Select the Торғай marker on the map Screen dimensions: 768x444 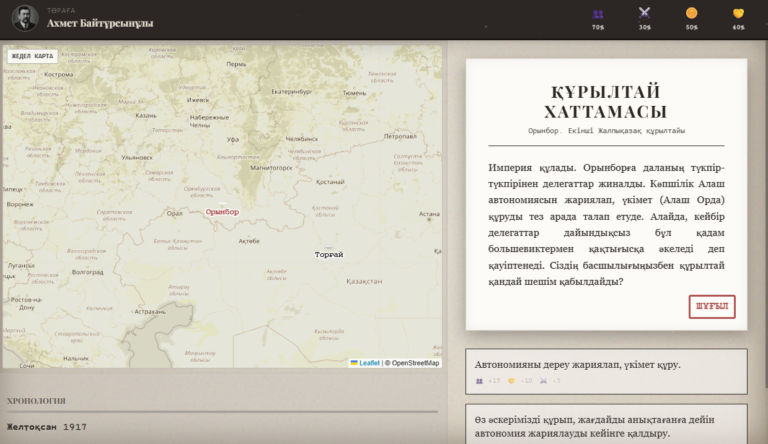click(329, 254)
